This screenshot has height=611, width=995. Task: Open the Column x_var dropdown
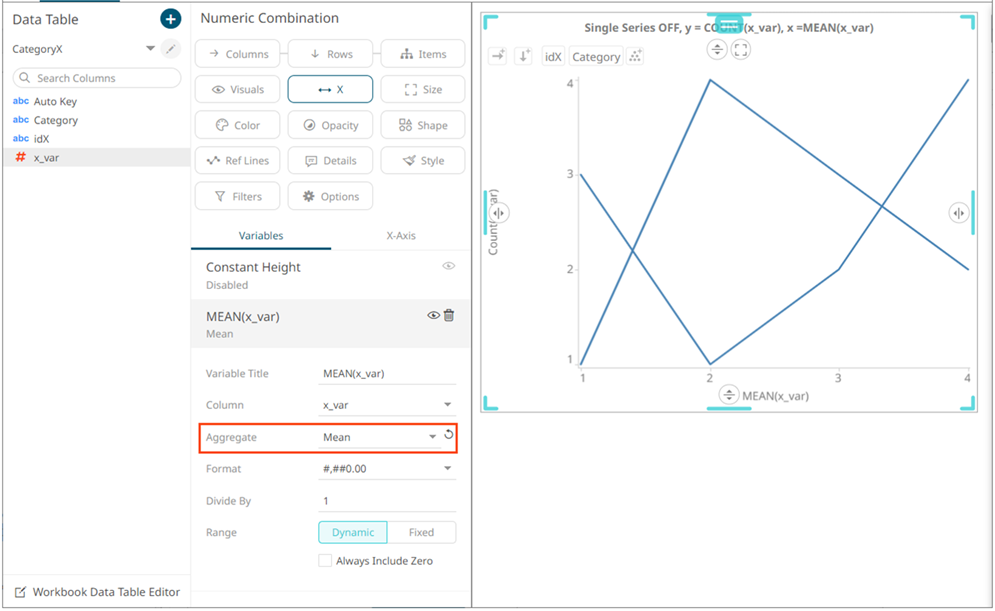click(387, 405)
